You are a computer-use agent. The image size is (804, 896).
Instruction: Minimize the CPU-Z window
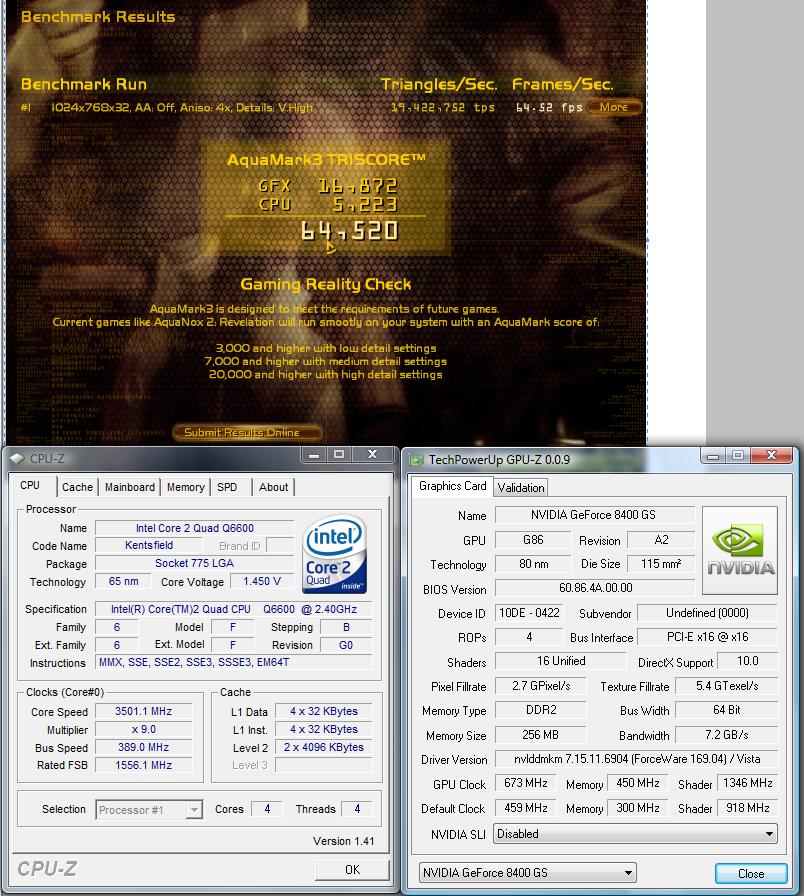(314, 455)
